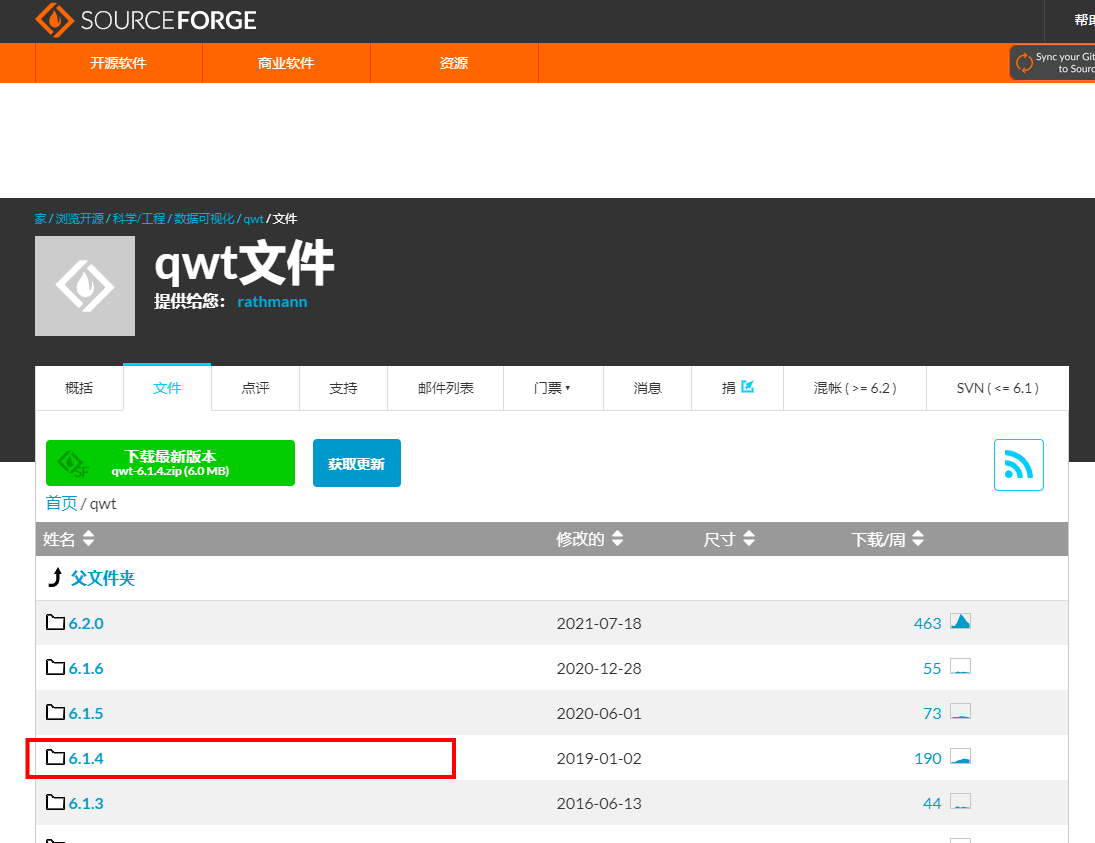
Task: Select the 开源软件 menu item
Action: pos(118,62)
